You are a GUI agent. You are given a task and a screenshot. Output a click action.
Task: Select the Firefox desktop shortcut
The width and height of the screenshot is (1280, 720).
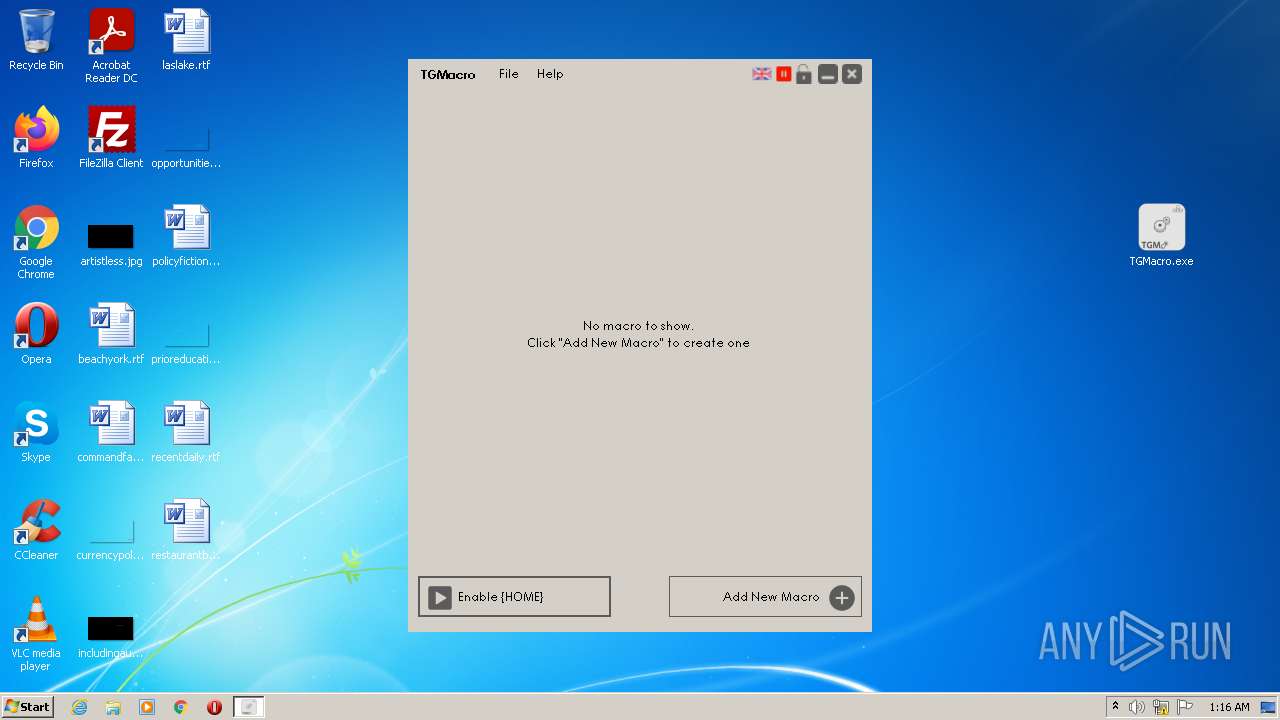tap(36, 138)
